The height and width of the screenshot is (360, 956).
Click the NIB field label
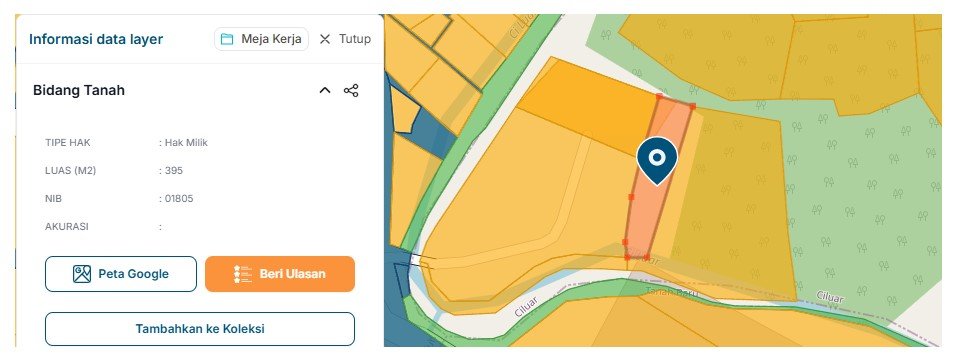point(54,199)
